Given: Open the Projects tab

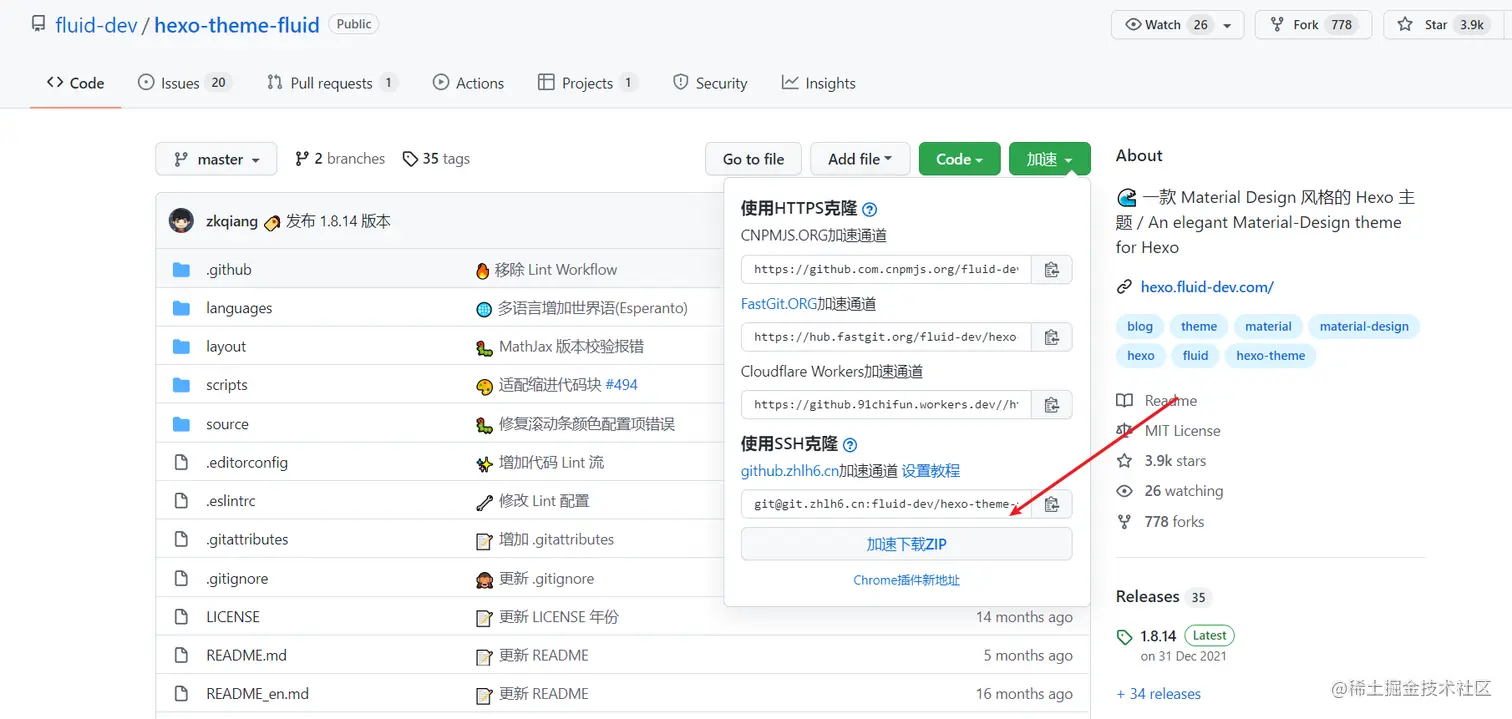Looking at the screenshot, I should [x=587, y=83].
